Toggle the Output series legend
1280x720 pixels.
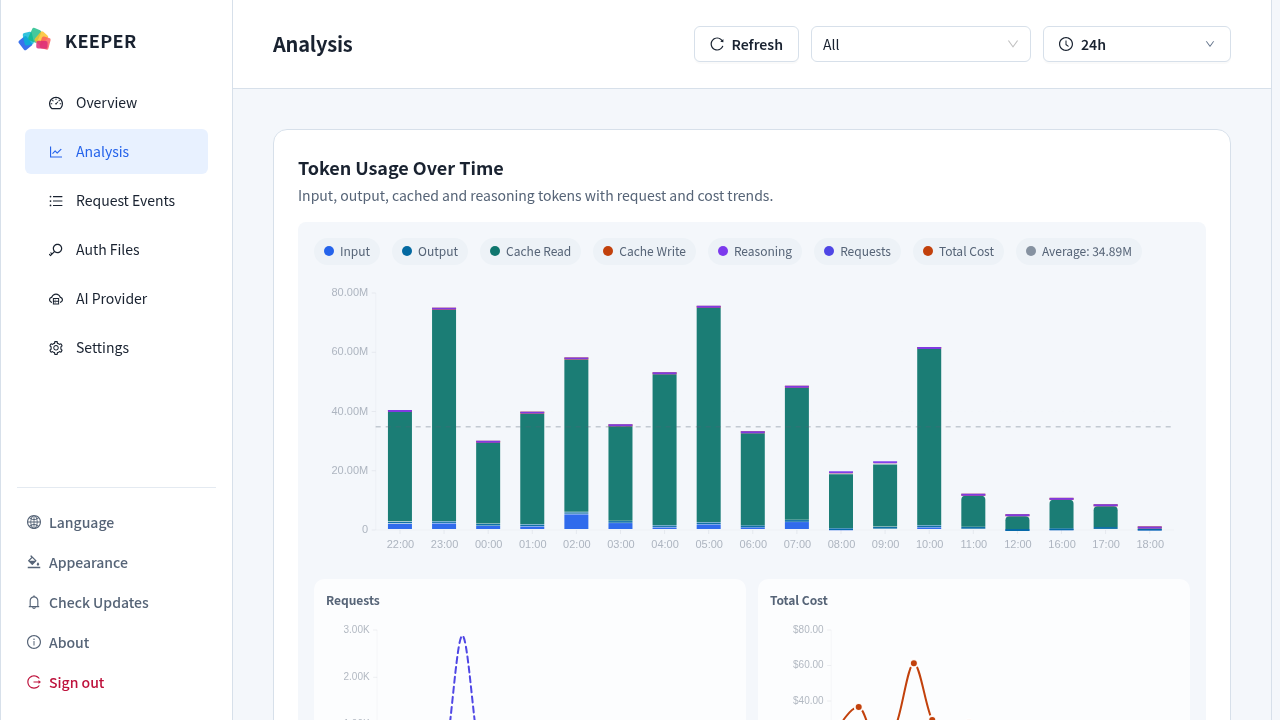430,251
